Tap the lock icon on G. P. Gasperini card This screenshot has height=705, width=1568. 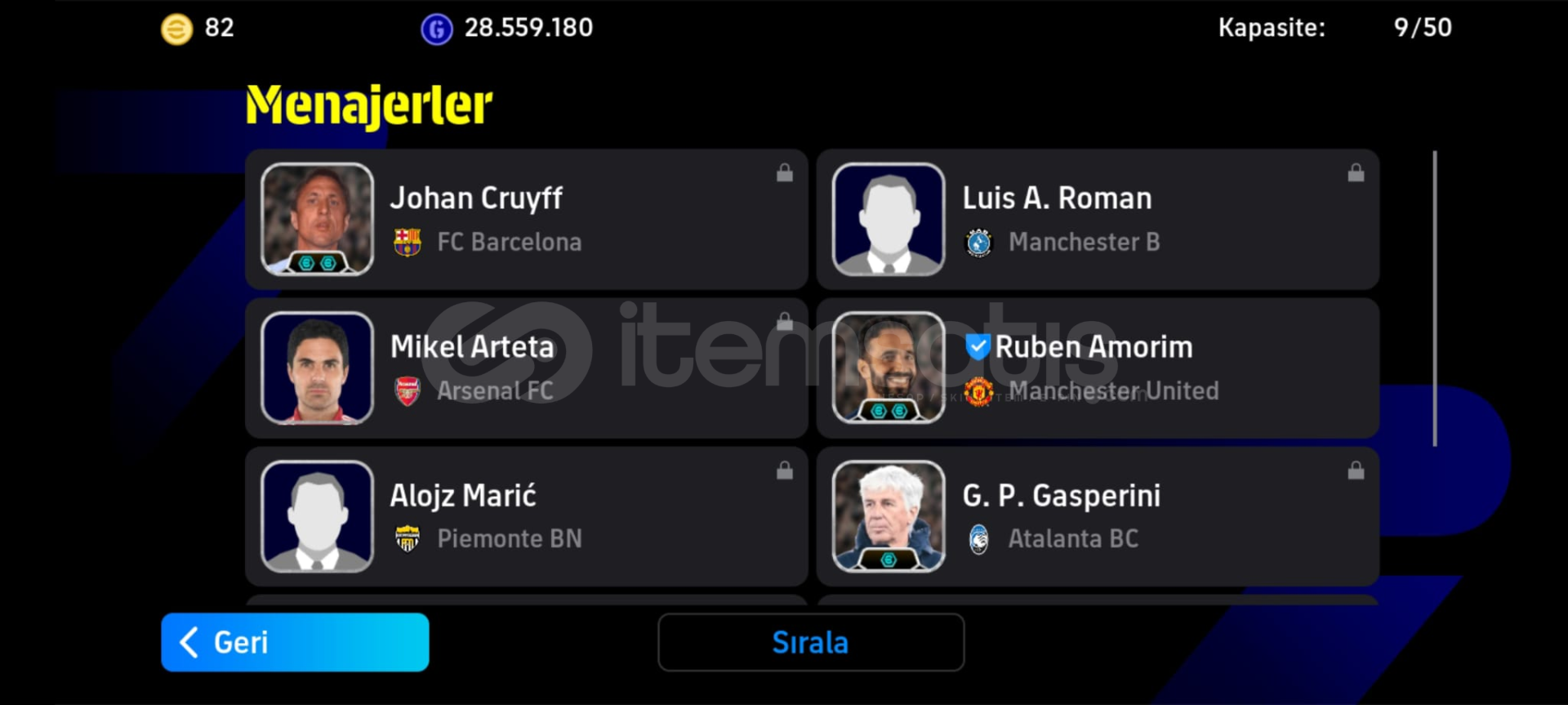[1356, 470]
